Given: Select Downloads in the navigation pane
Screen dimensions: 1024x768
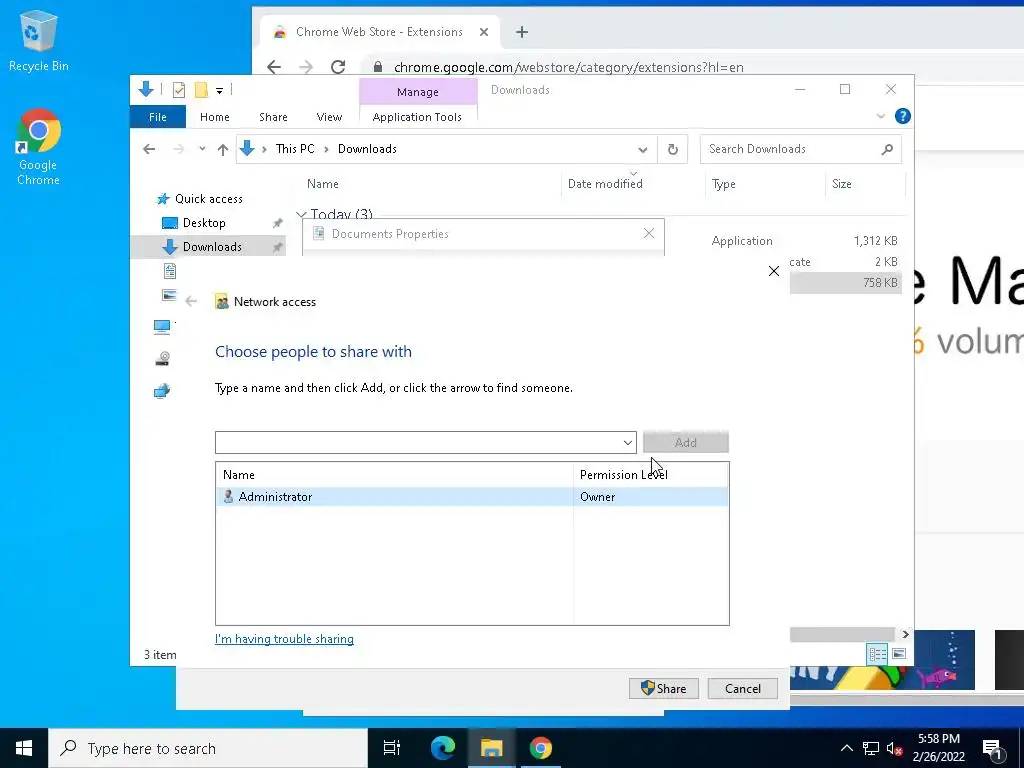Looking at the screenshot, I should click(212, 247).
